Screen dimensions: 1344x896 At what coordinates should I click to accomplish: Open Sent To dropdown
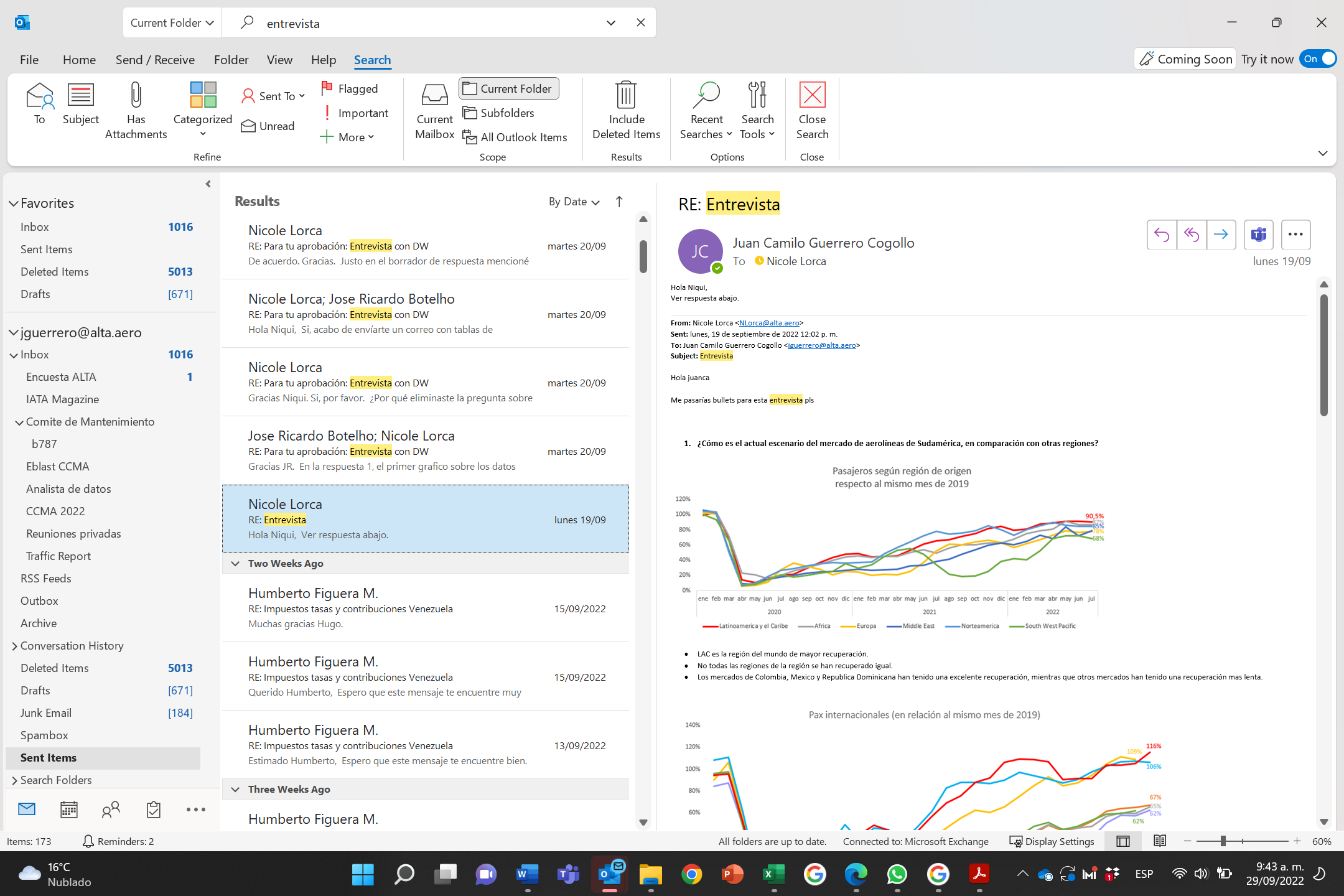274,96
